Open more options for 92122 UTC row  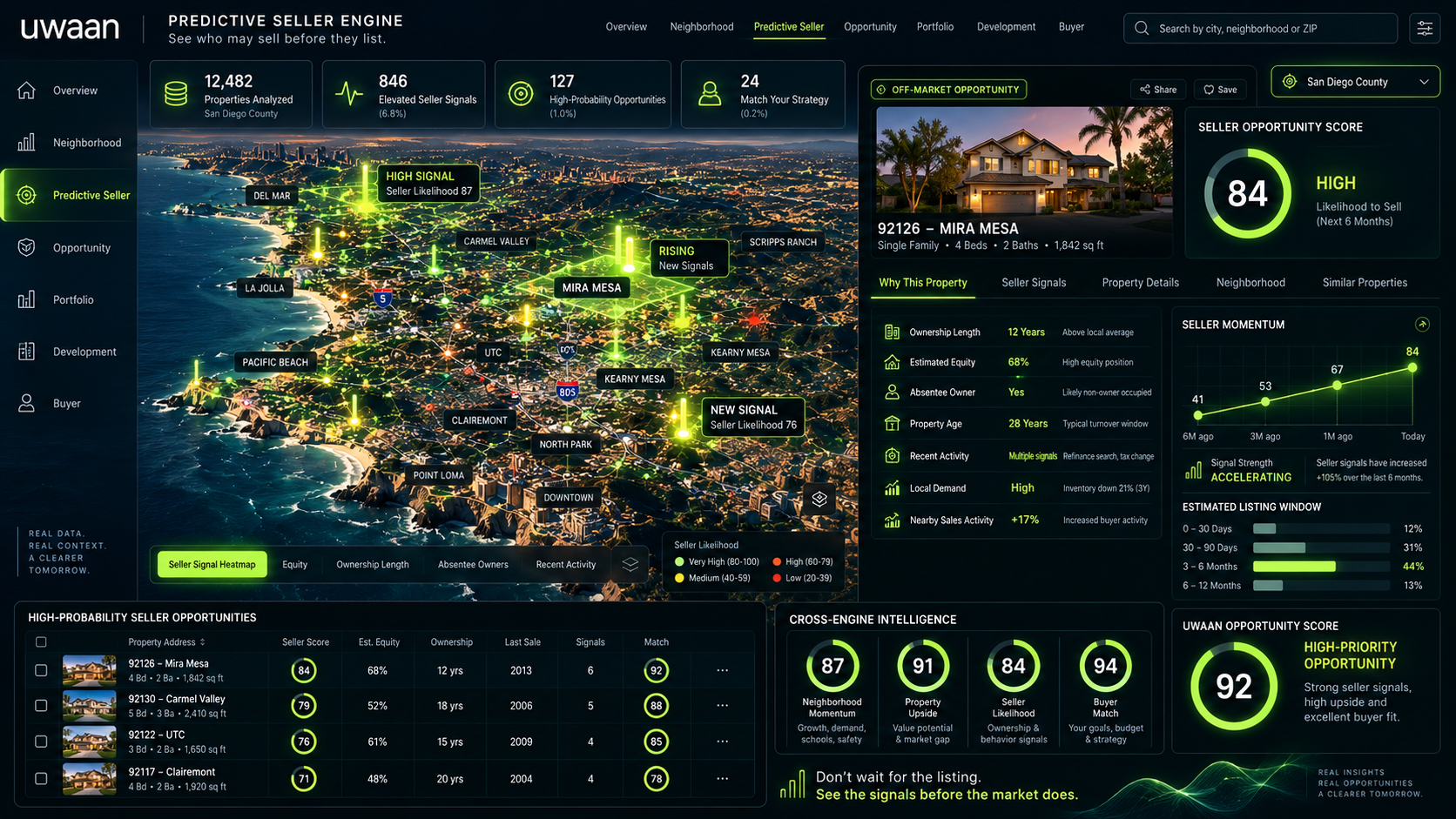pyautogui.click(x=722, y=742)
